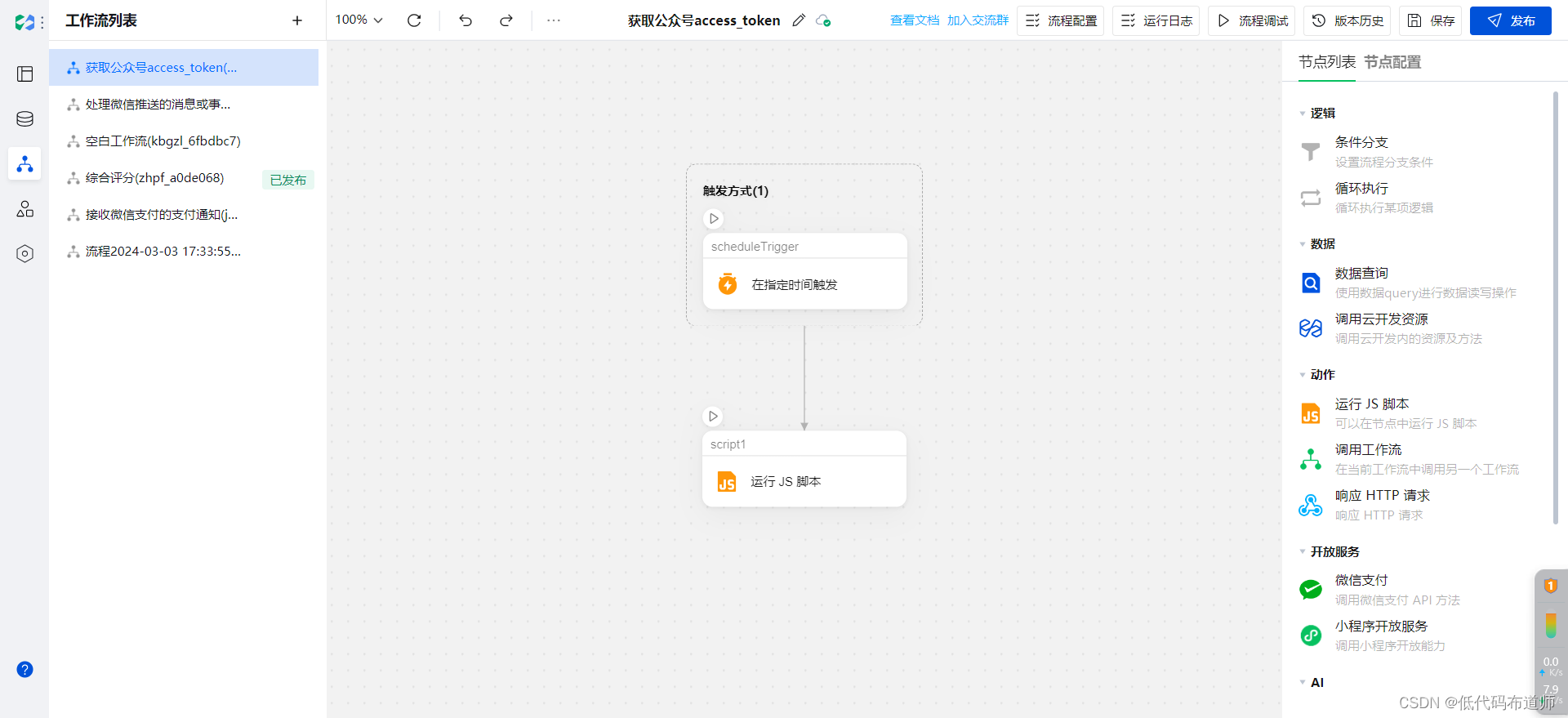
Task: Click the 加入交流群 link
Action: tap(978, 20)
